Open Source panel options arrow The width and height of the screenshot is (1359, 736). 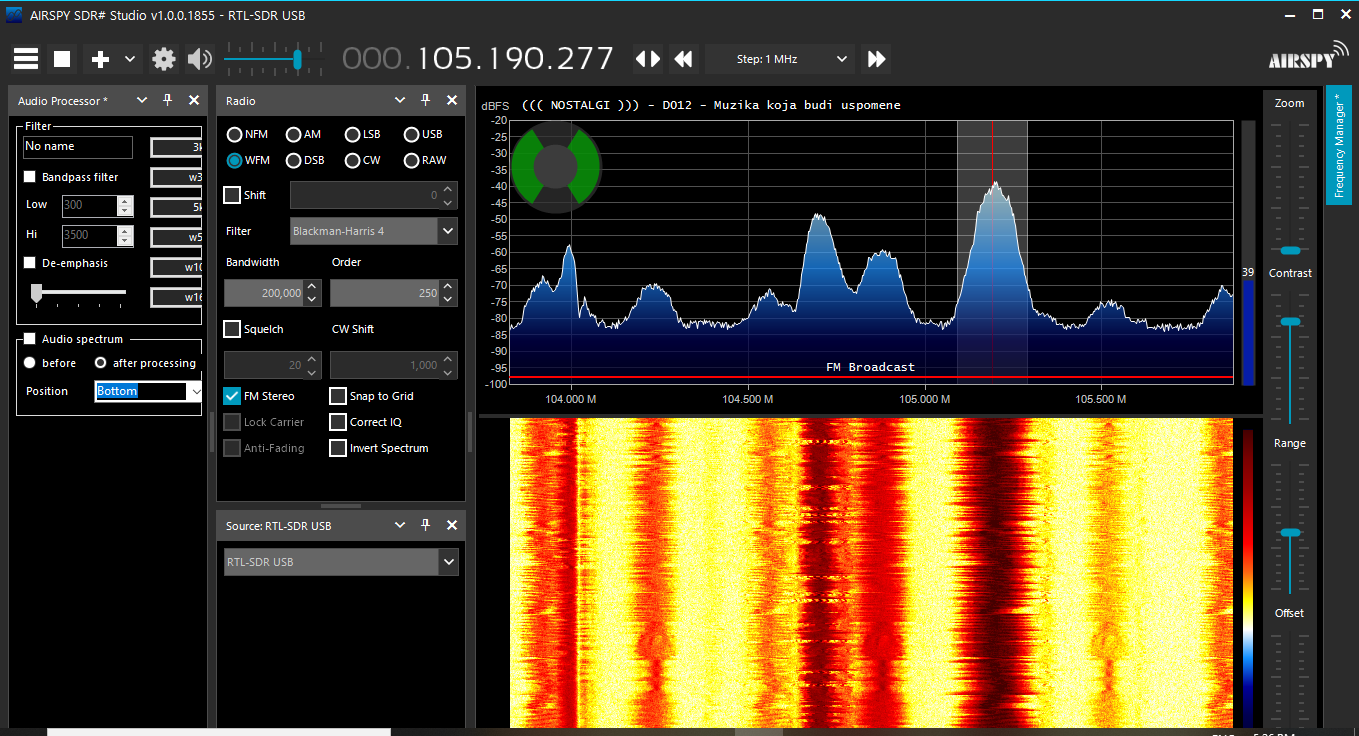400,525
